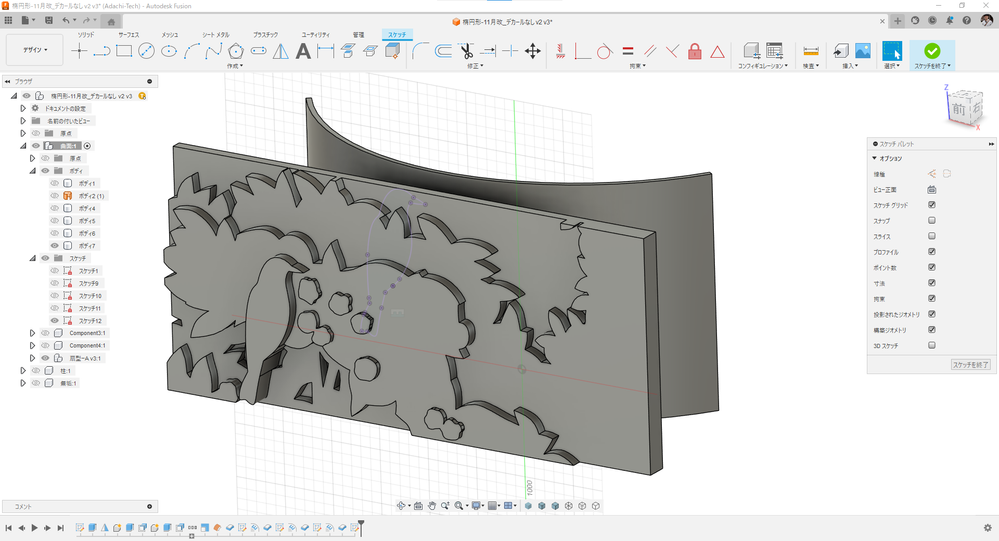
Task: Collapse the スケッチ folder in browser
Action: 32,258
